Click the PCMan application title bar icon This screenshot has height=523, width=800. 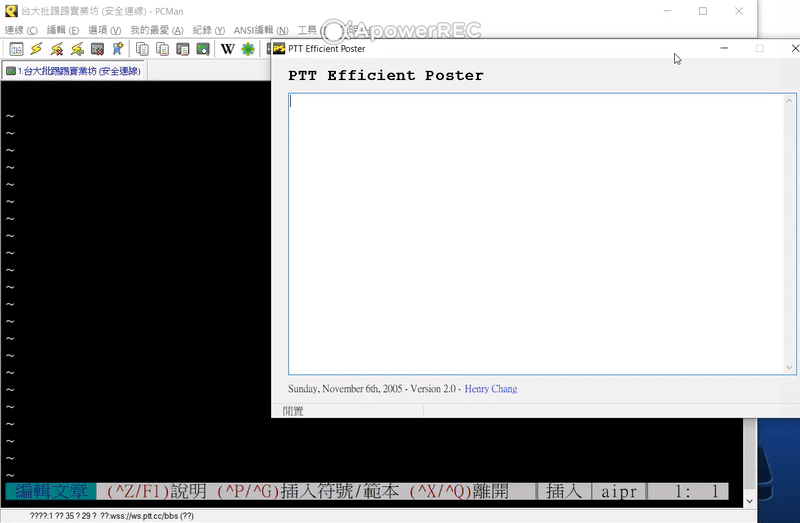coord(11,11)
